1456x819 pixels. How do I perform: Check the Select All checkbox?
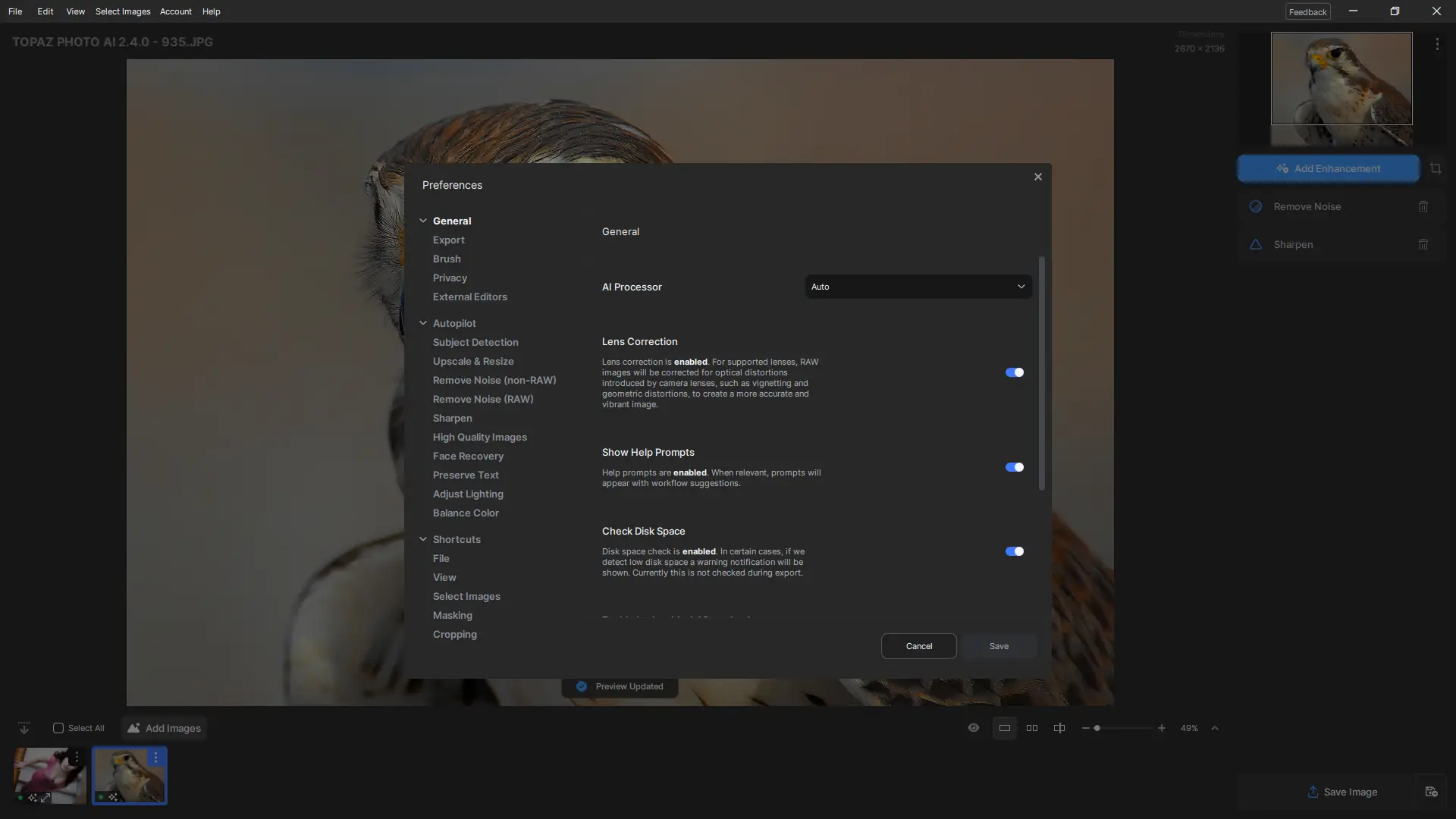(x=58, y=728)
